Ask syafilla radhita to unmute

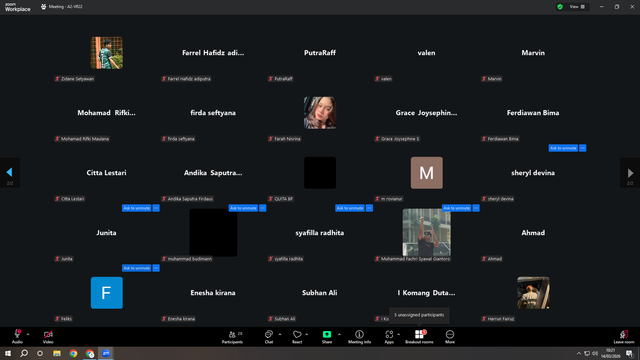pos(350,208)
